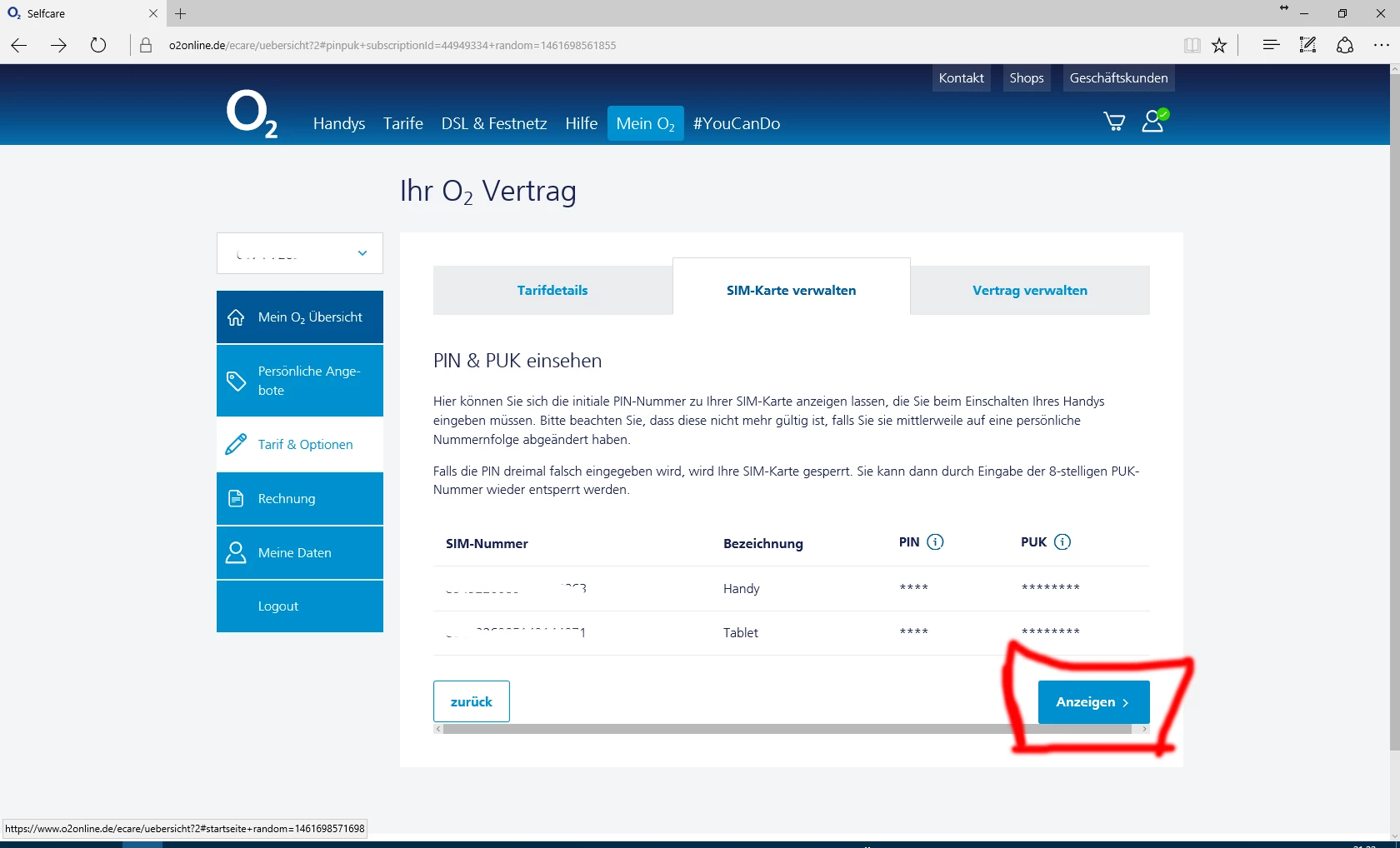Open Tarife in main navigation
The width and height of the screenshot is (1400, 848).
[403, 123]
